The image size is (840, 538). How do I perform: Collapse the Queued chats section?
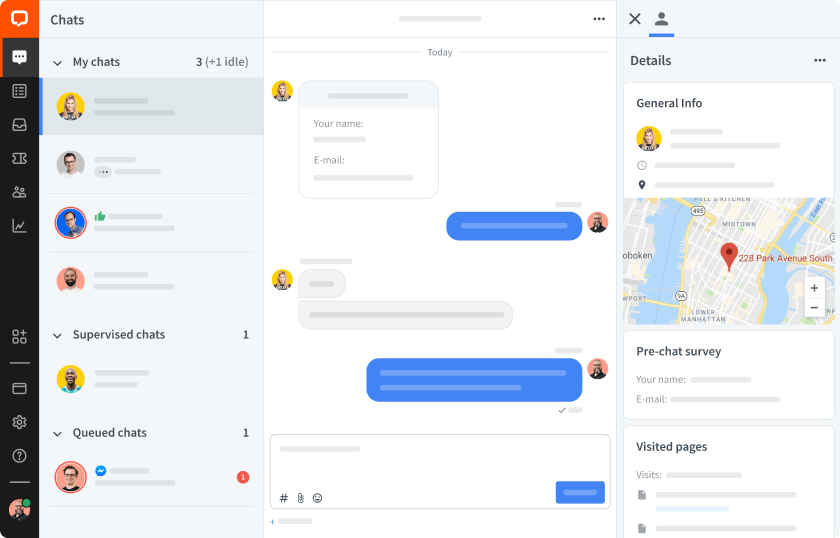pos(57,434)
